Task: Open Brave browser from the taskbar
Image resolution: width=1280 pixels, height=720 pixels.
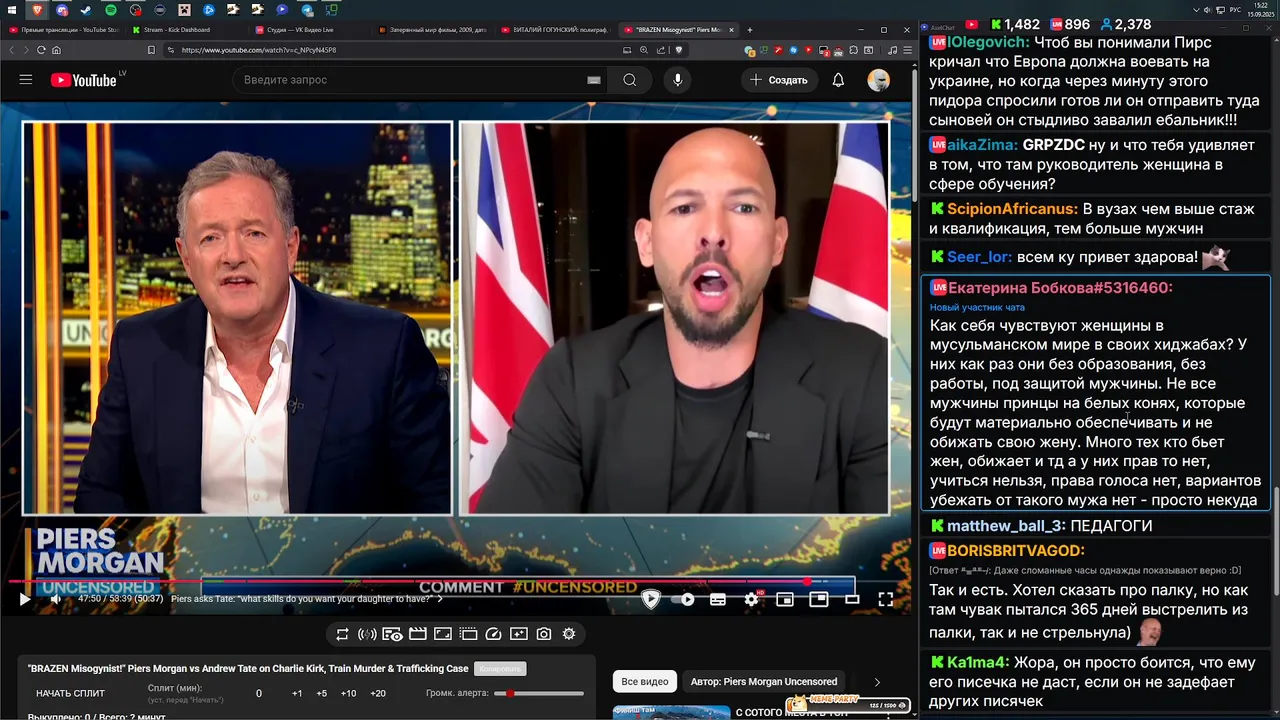Action: point(38,10)
